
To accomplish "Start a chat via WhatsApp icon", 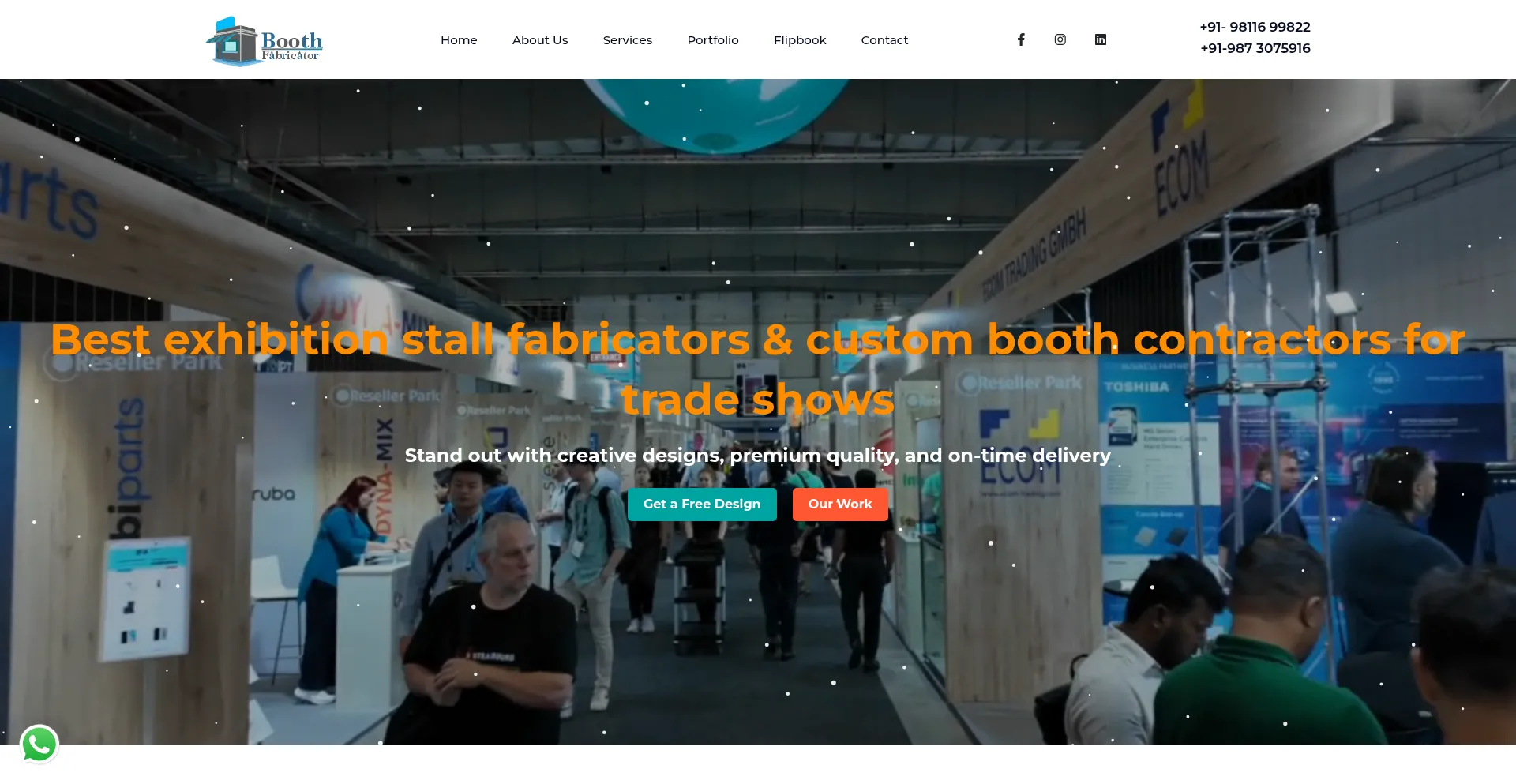I will point(39,745).
